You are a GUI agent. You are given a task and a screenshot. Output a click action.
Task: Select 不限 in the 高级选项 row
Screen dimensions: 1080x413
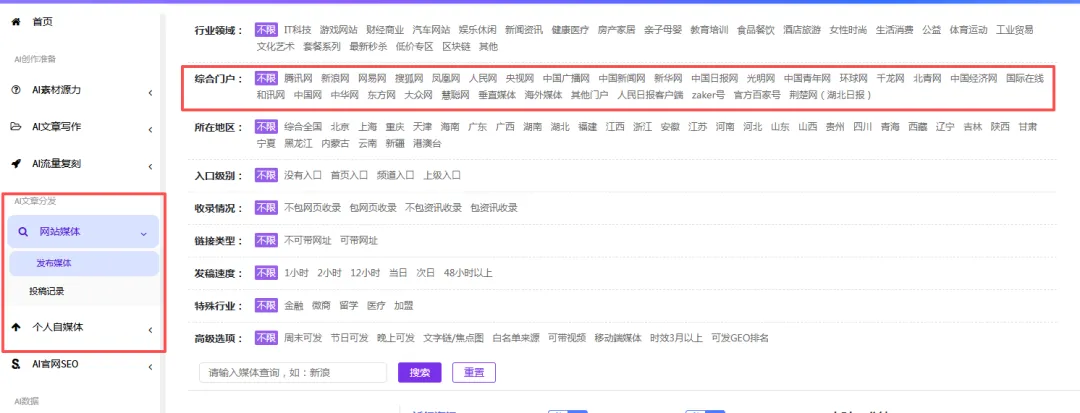point(266,338)
